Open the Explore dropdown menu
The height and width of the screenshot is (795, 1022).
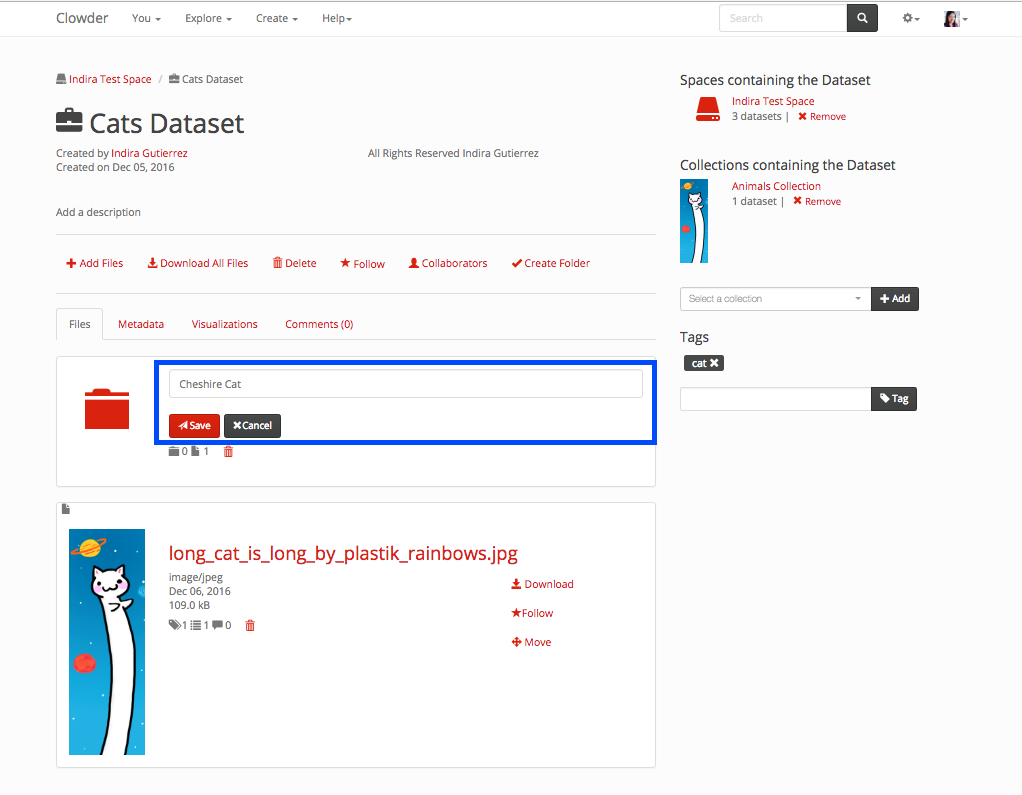click(x=208, y=18)
